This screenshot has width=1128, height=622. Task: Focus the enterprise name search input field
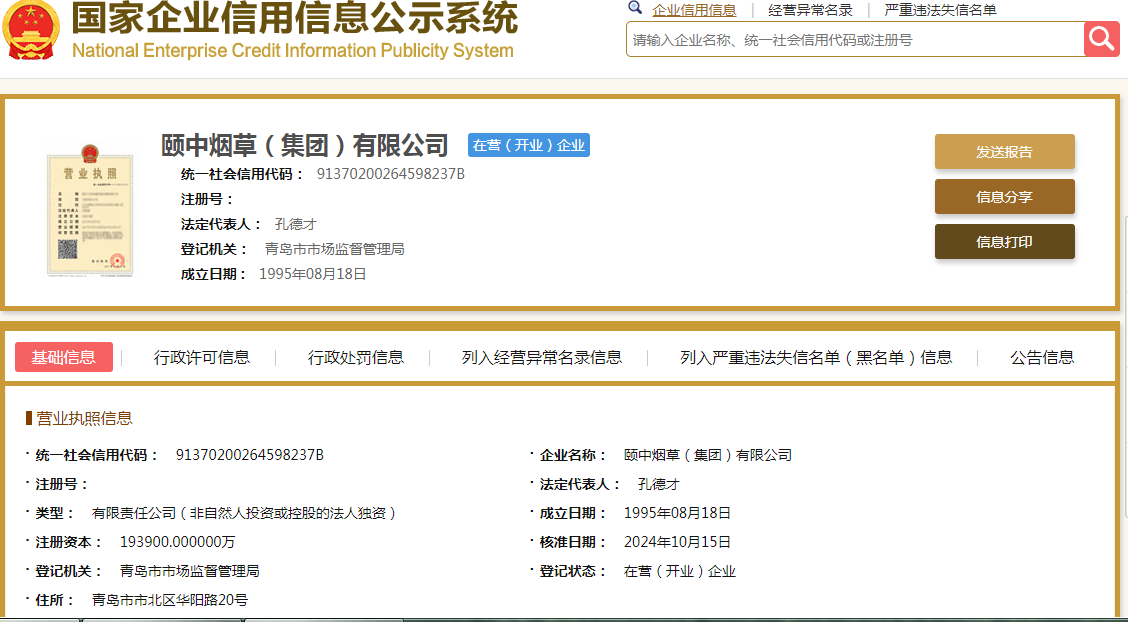point(854,40)
